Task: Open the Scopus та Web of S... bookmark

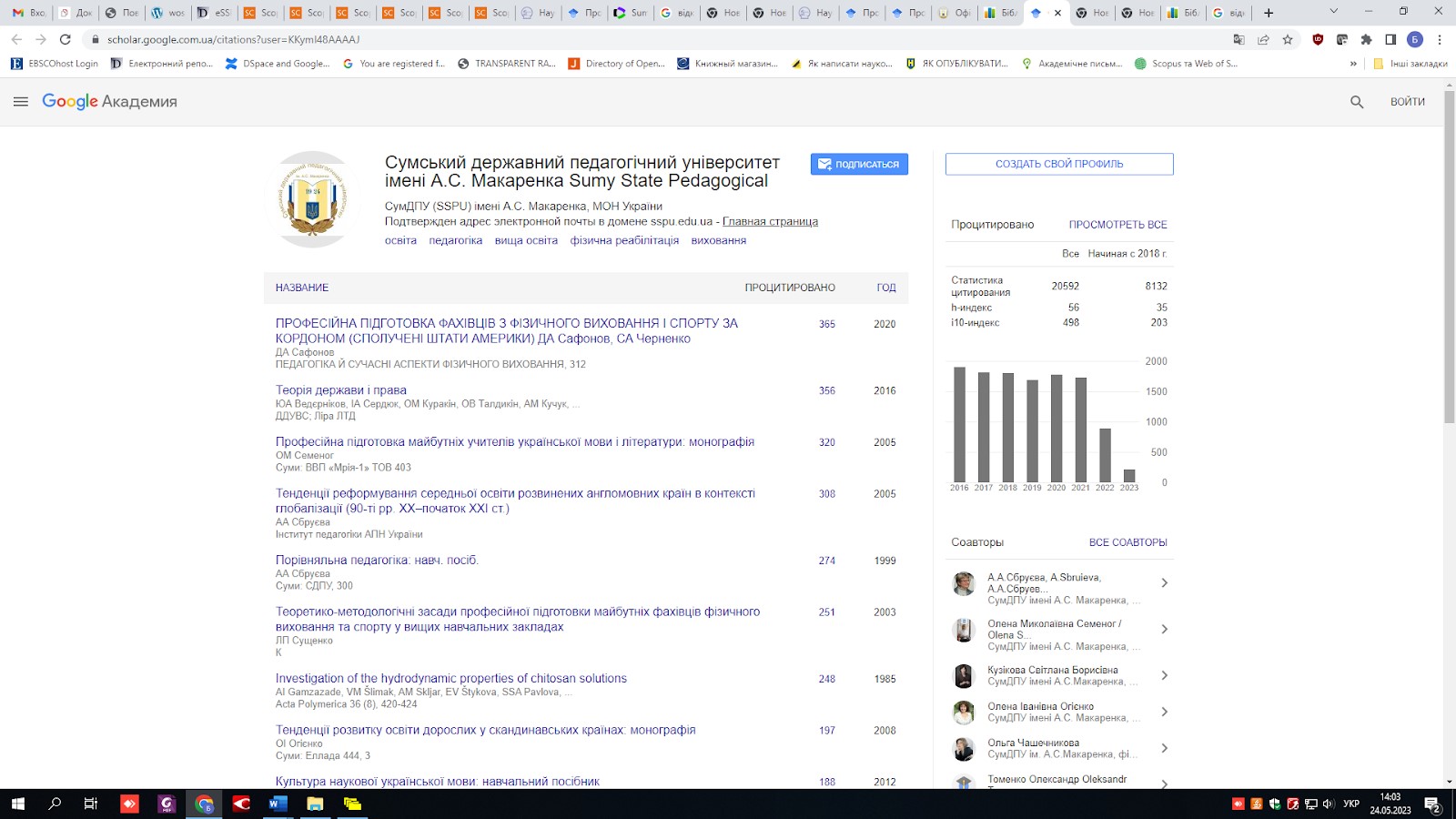Action: tap(1186, 64)
